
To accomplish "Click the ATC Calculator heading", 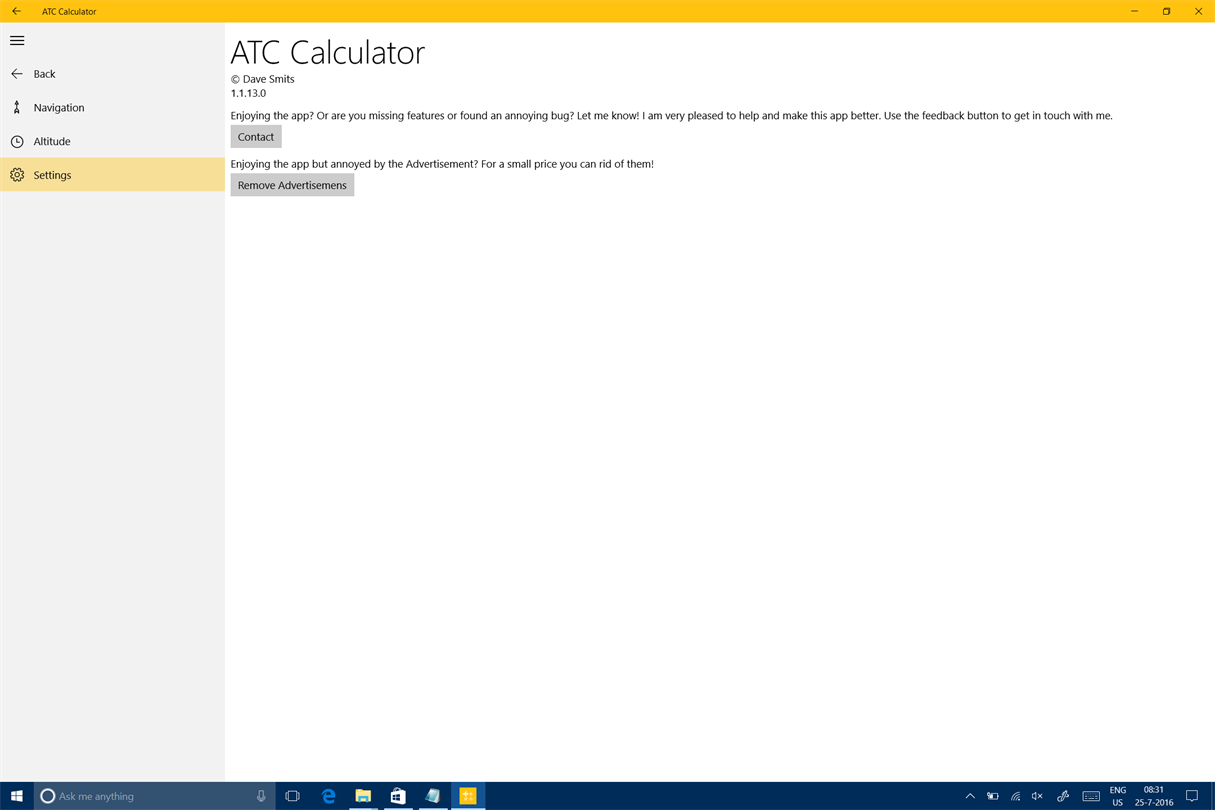I will (x=328, y=52).
